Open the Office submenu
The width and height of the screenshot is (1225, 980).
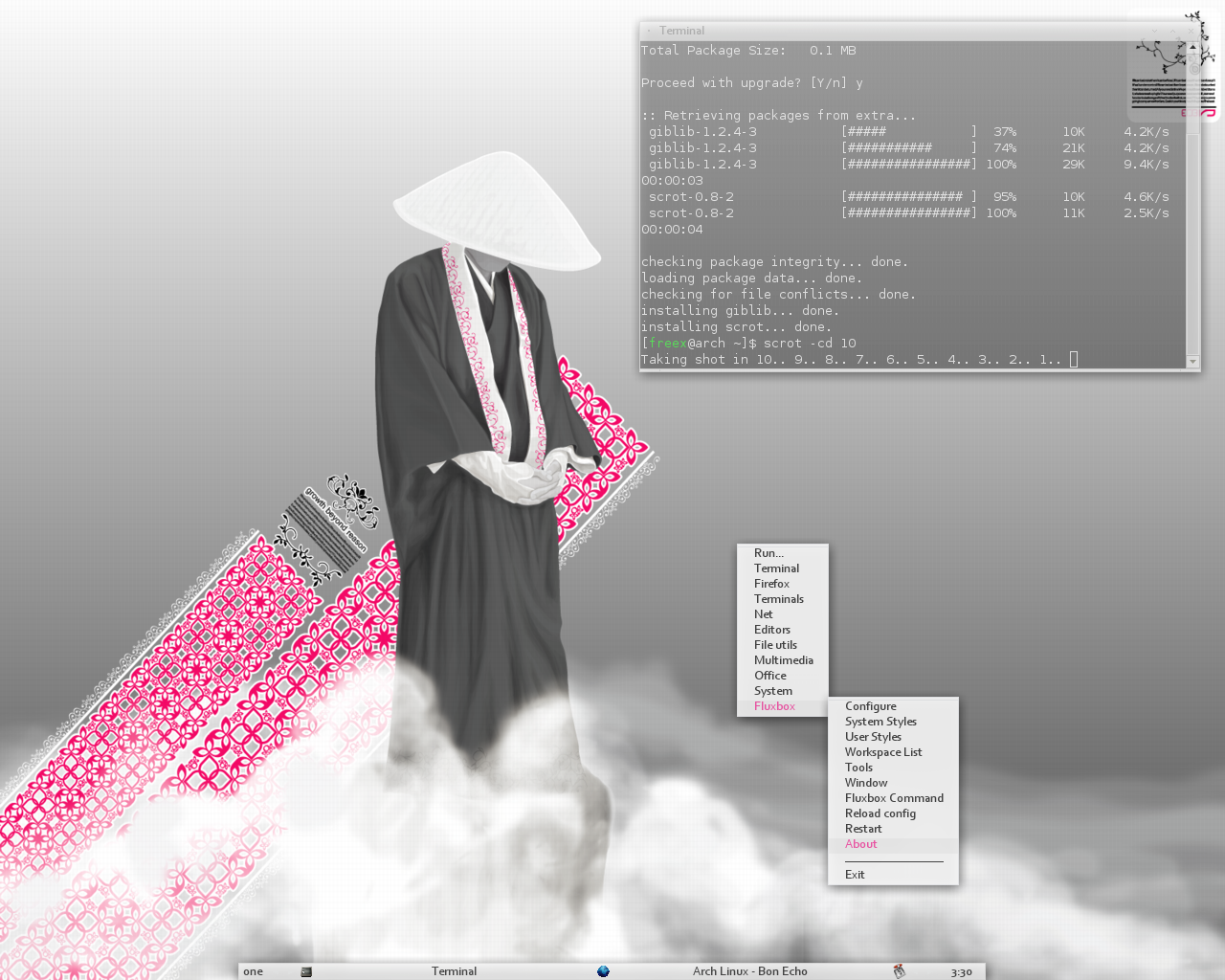[x=782, y=676]
